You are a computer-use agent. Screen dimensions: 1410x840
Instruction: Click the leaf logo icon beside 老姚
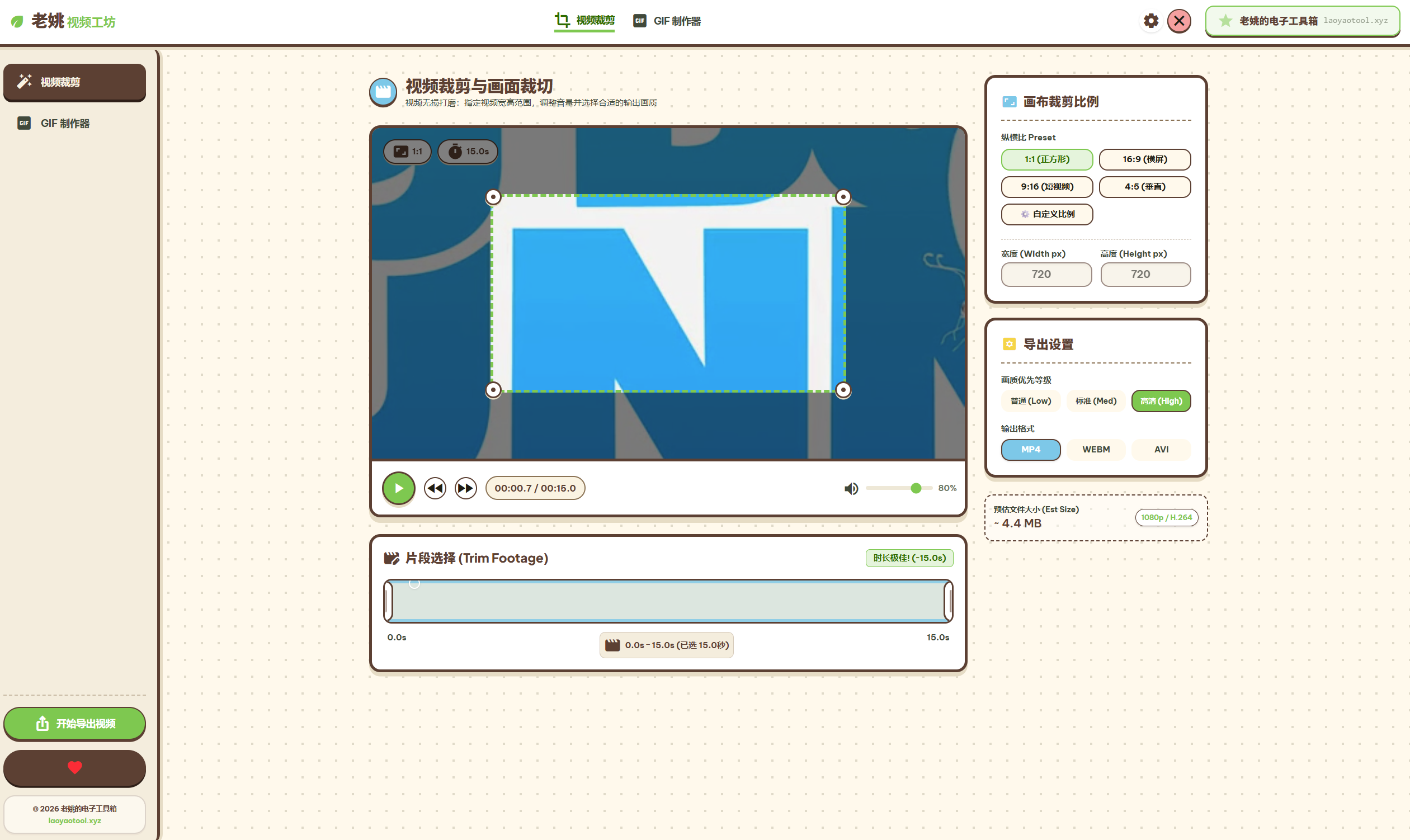pos(17,21)
